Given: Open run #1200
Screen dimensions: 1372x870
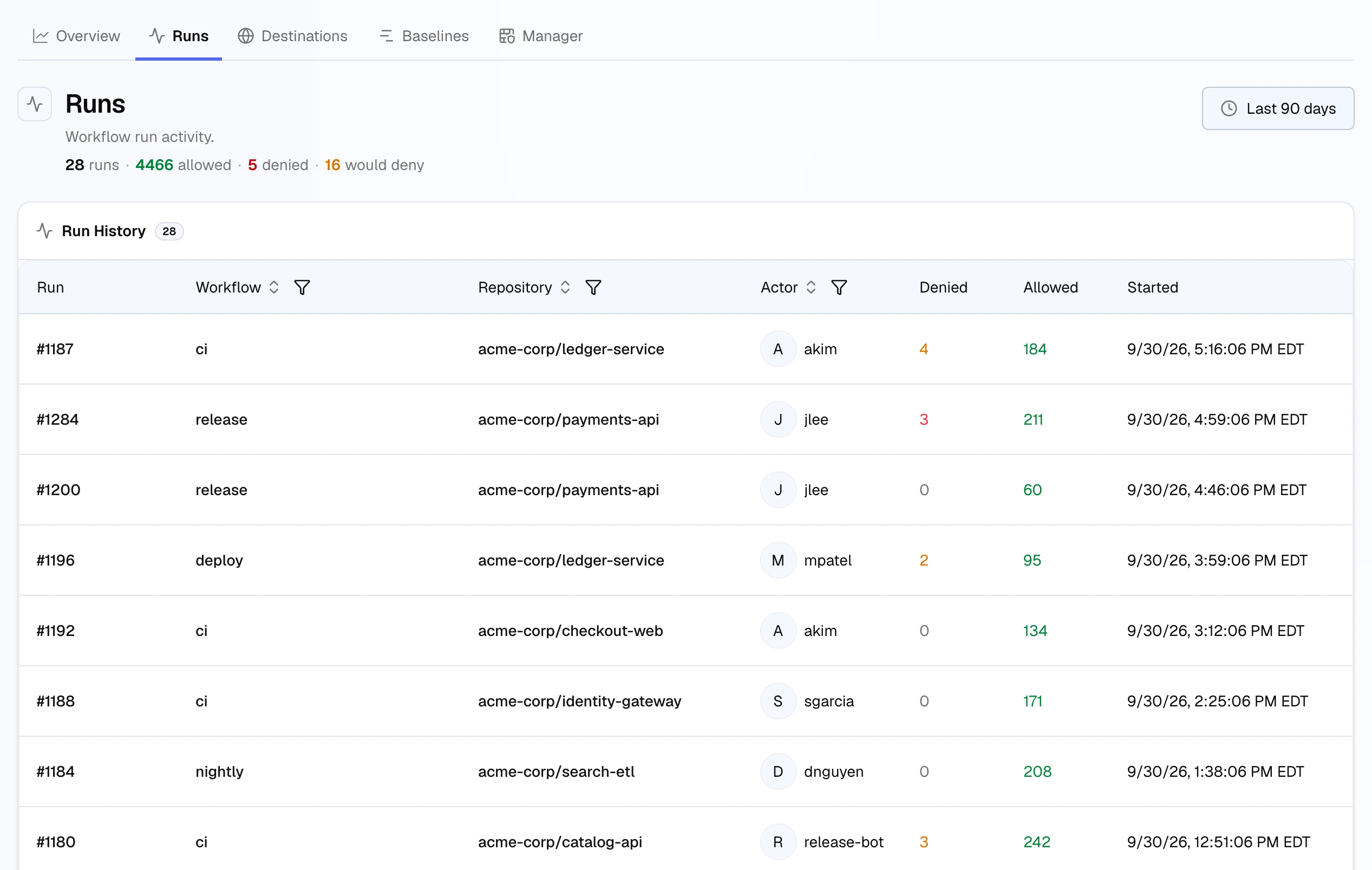Looking at the screenshot, I should pos(58,490).
